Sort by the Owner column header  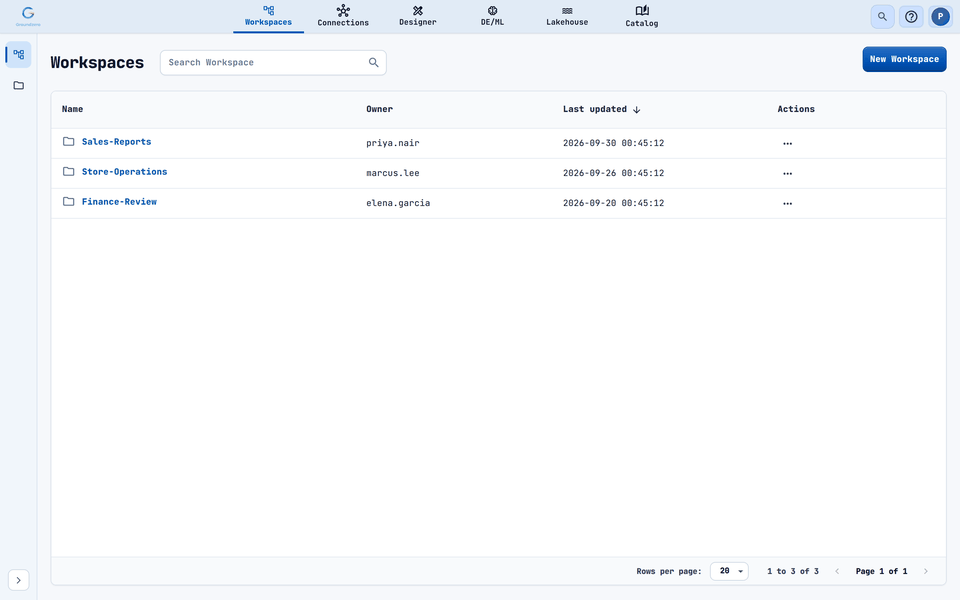(x=380, y=109)
